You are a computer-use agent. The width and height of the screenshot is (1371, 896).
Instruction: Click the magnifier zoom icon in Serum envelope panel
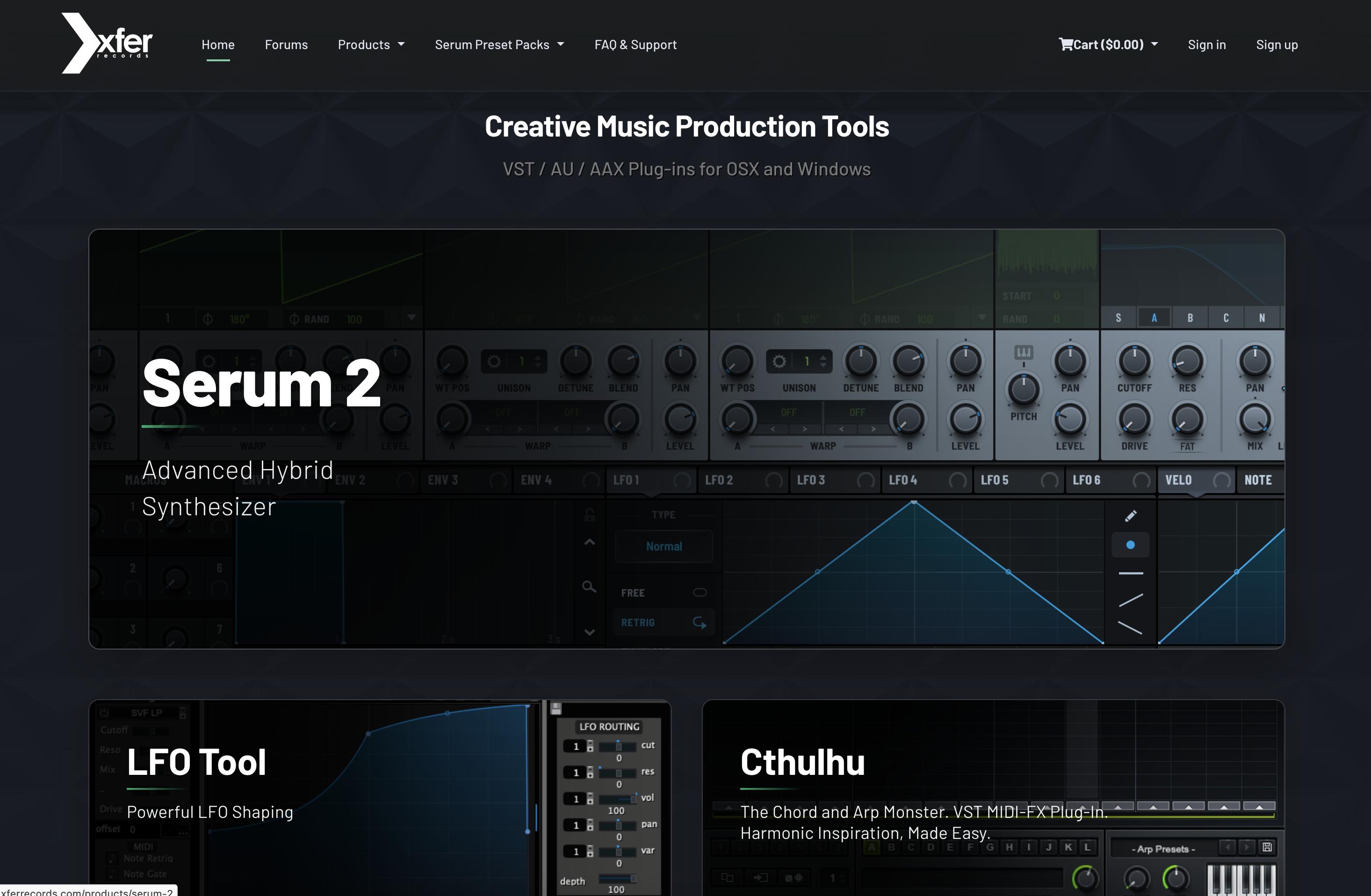pyautogui.click(x=589, y=586)
